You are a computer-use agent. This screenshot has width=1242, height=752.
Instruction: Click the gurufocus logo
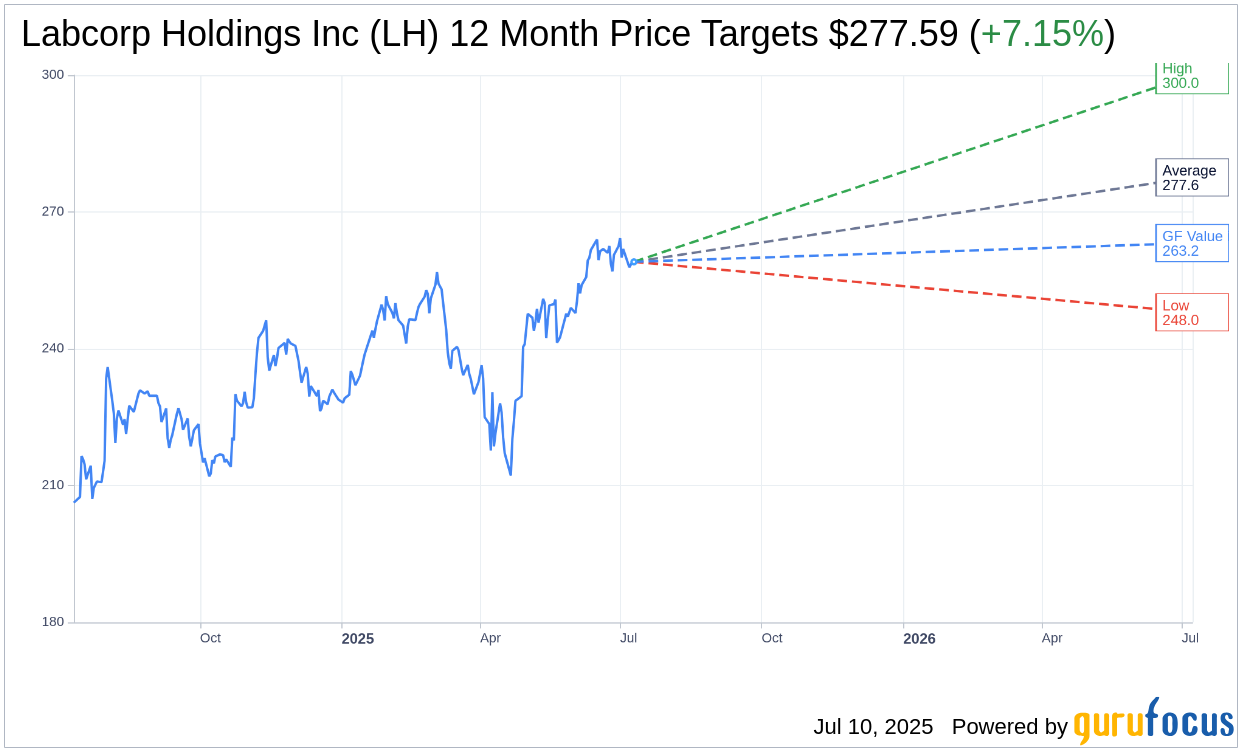tap(1153, 722)
